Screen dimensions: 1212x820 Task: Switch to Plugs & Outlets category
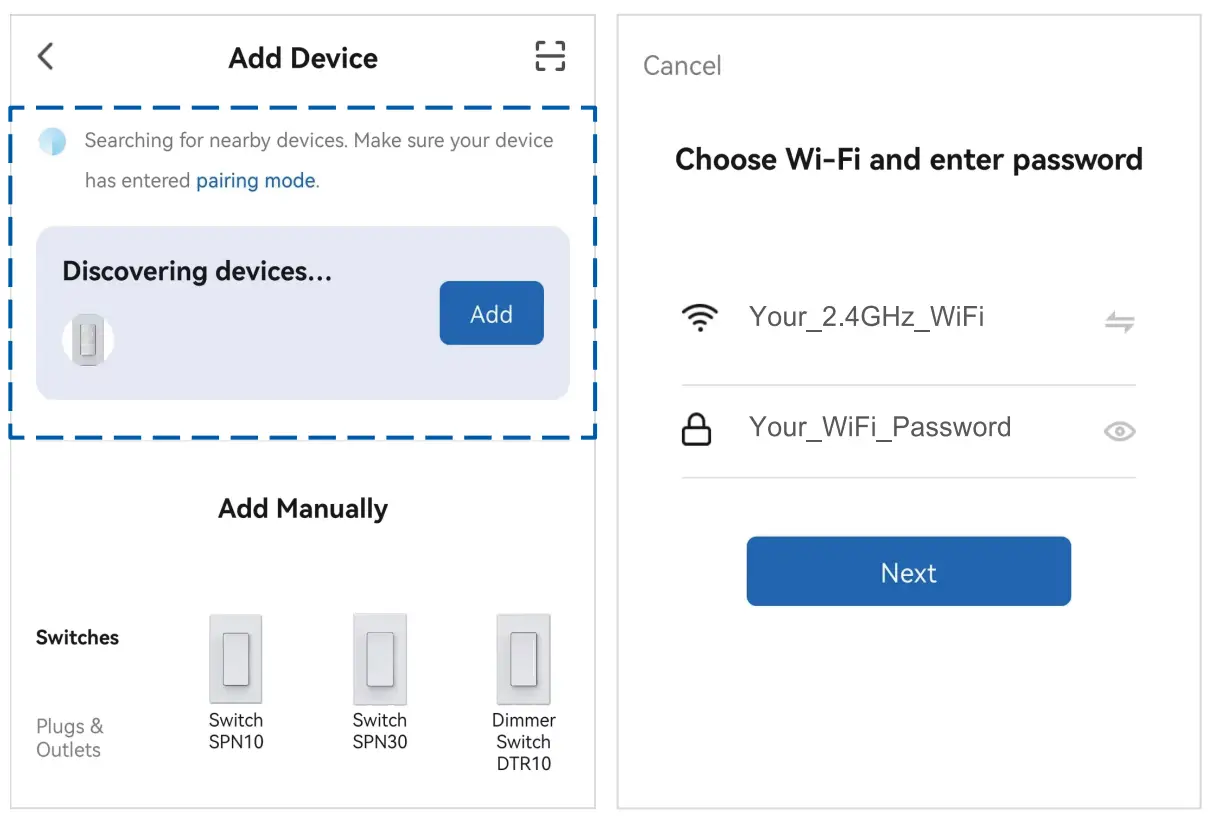(x=69, y=738)
